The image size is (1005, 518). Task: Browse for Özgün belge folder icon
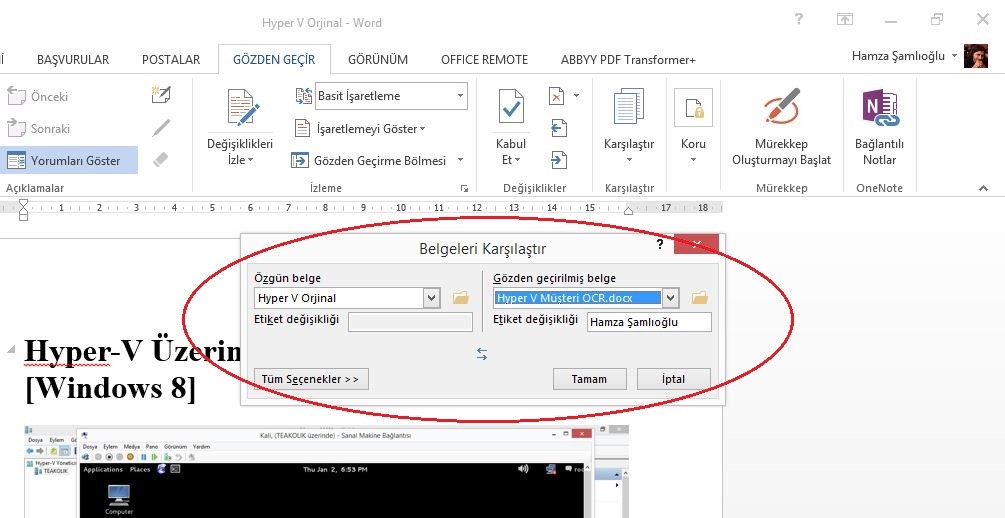click(x=461, y=298)
